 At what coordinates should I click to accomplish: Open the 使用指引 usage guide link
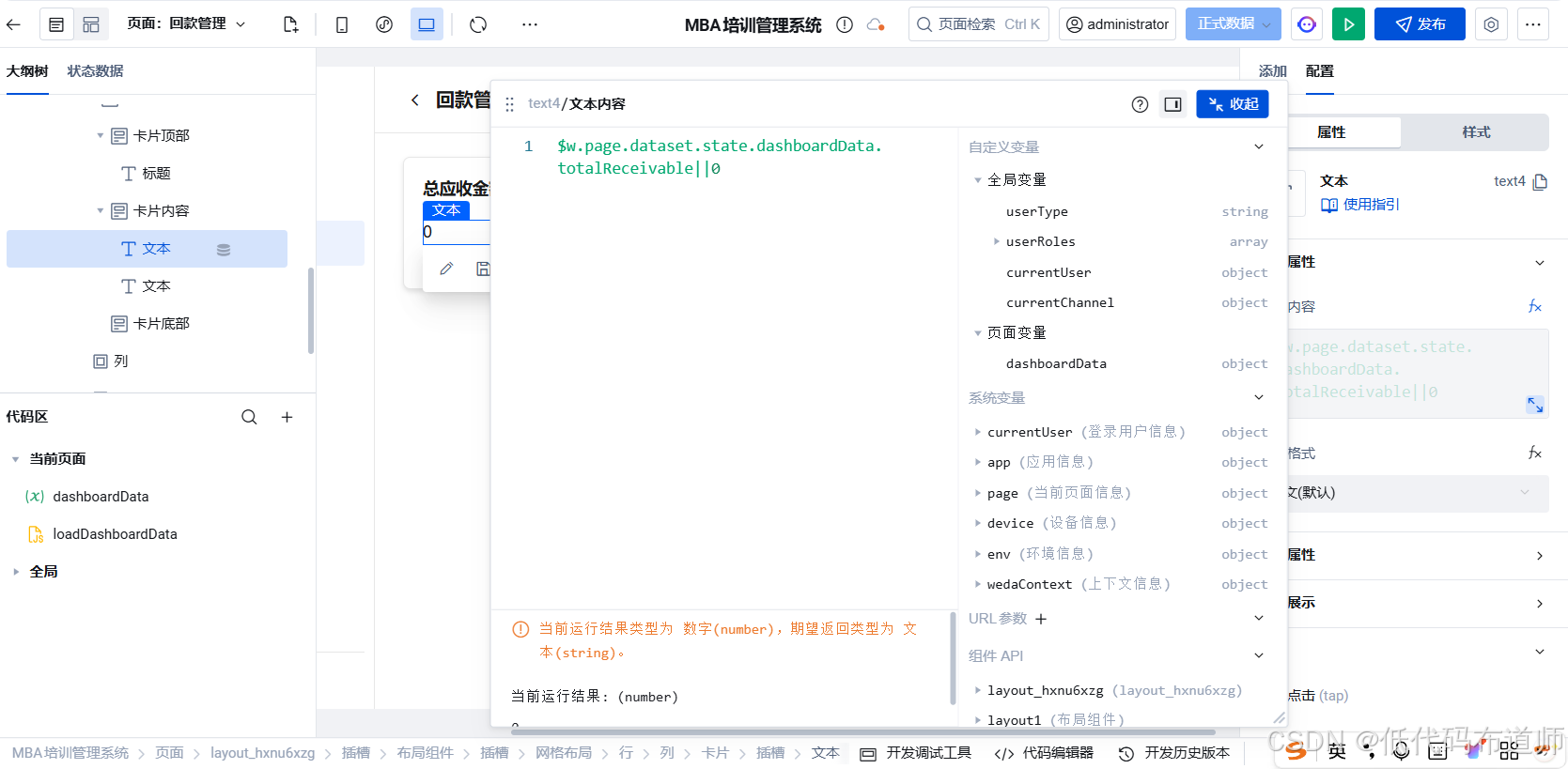pyautogui.click(x=1360, y=205)
